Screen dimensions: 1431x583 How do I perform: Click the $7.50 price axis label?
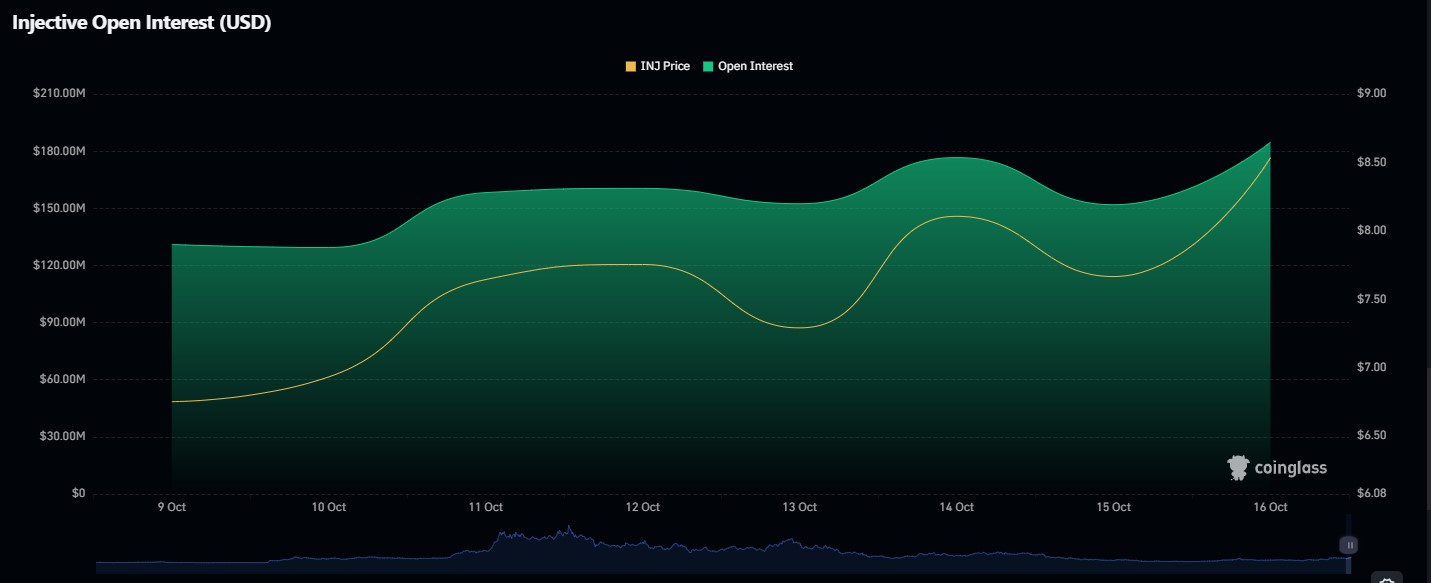tap(1373, 299)
